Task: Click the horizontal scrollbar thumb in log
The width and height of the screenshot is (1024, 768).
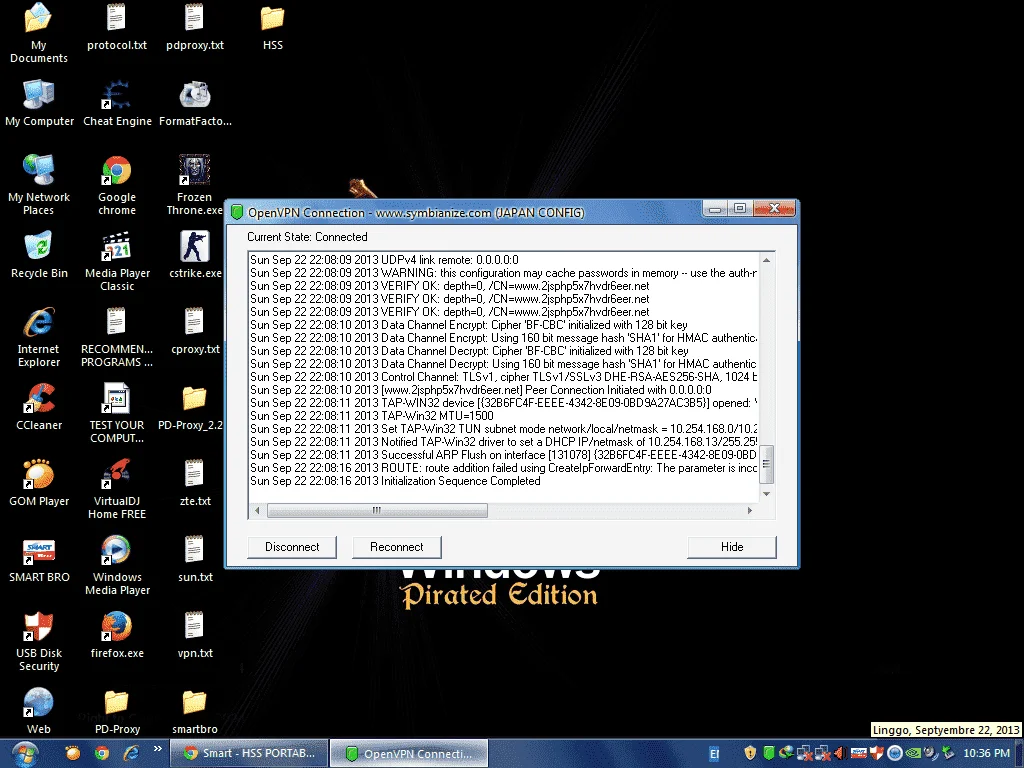Action: (377, 510)
